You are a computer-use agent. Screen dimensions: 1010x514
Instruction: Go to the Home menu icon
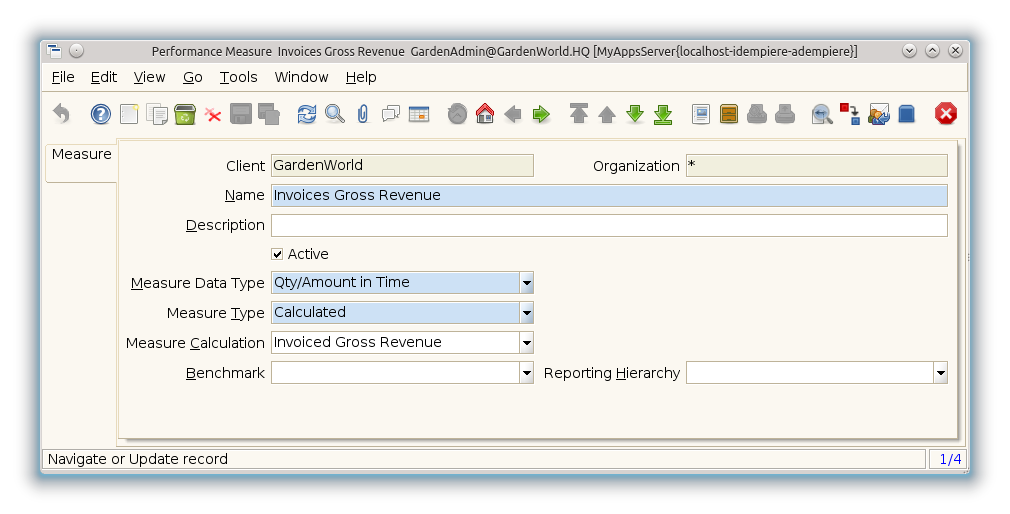[485, 114]
